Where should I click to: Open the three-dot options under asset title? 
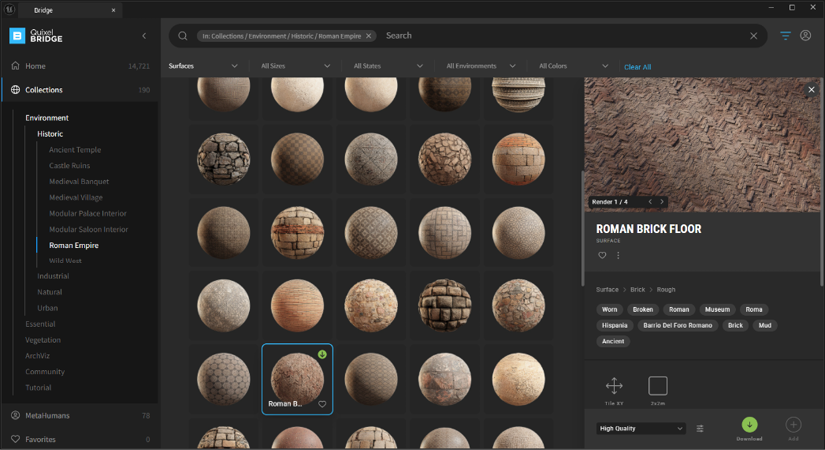(x=618, y=255)
